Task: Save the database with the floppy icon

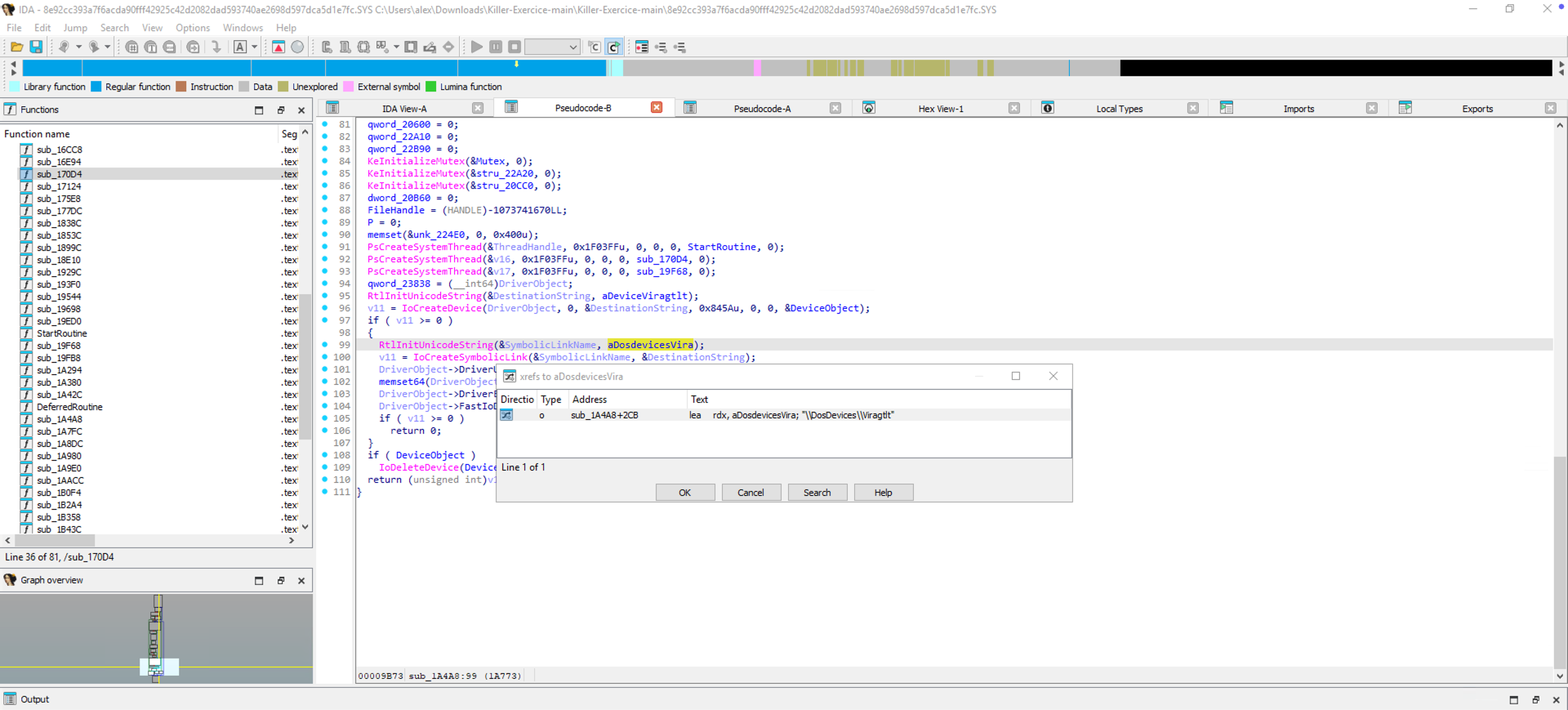Action: (x=36, y=47)
